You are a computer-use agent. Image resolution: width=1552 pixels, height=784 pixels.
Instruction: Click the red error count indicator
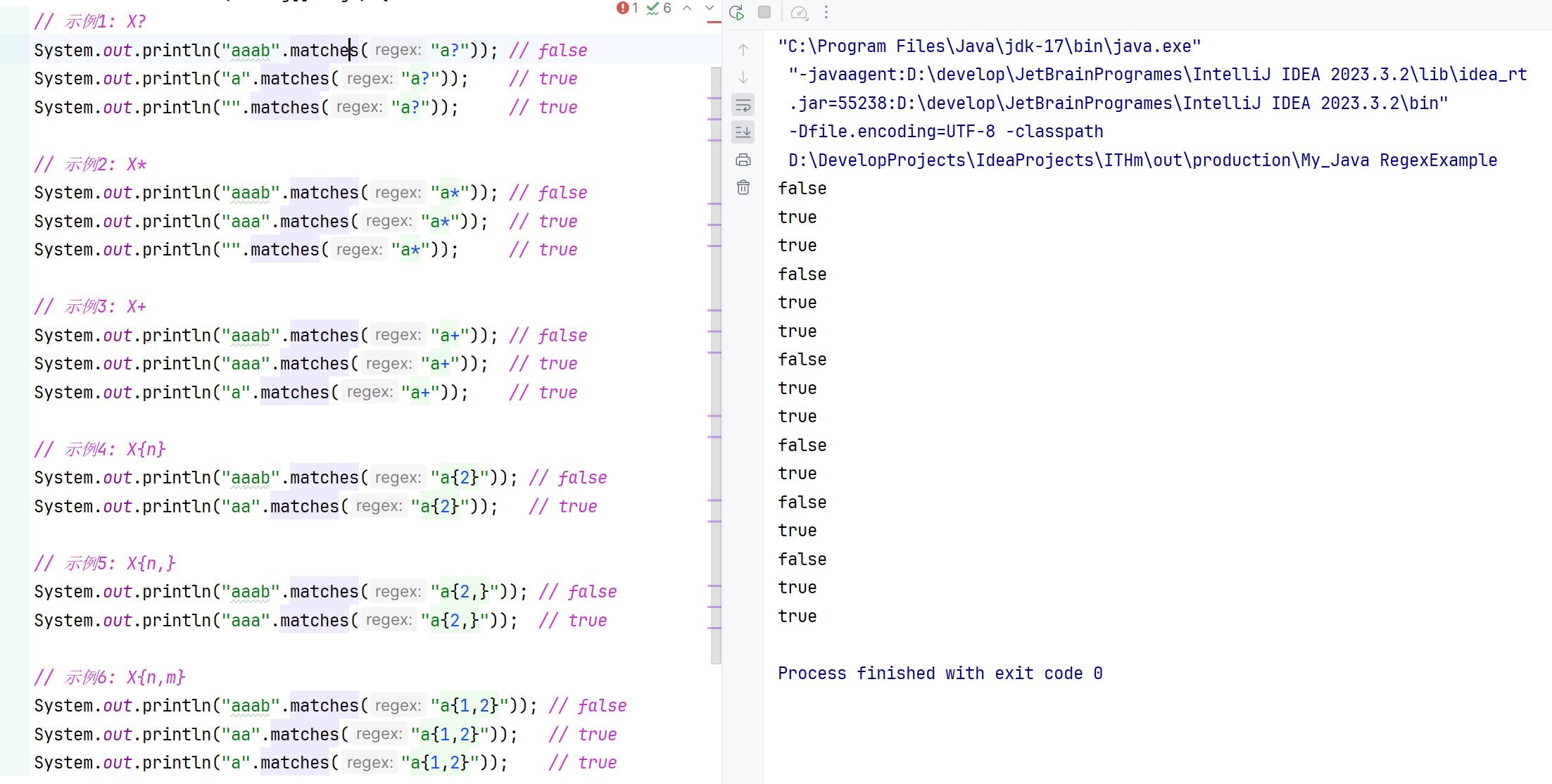tap(627, 8)
